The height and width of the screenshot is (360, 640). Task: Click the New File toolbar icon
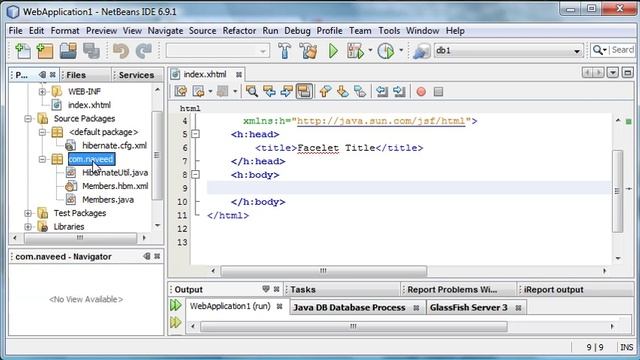point(23,51)
